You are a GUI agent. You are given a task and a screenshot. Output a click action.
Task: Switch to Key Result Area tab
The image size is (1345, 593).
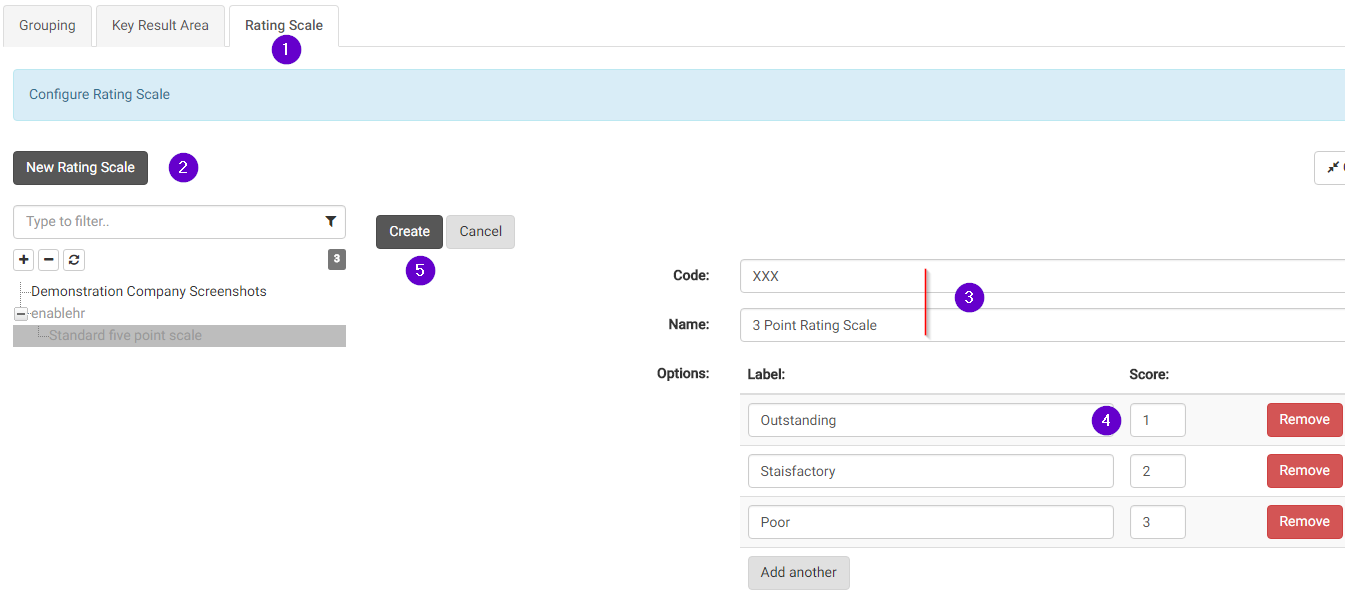point(160,26)
